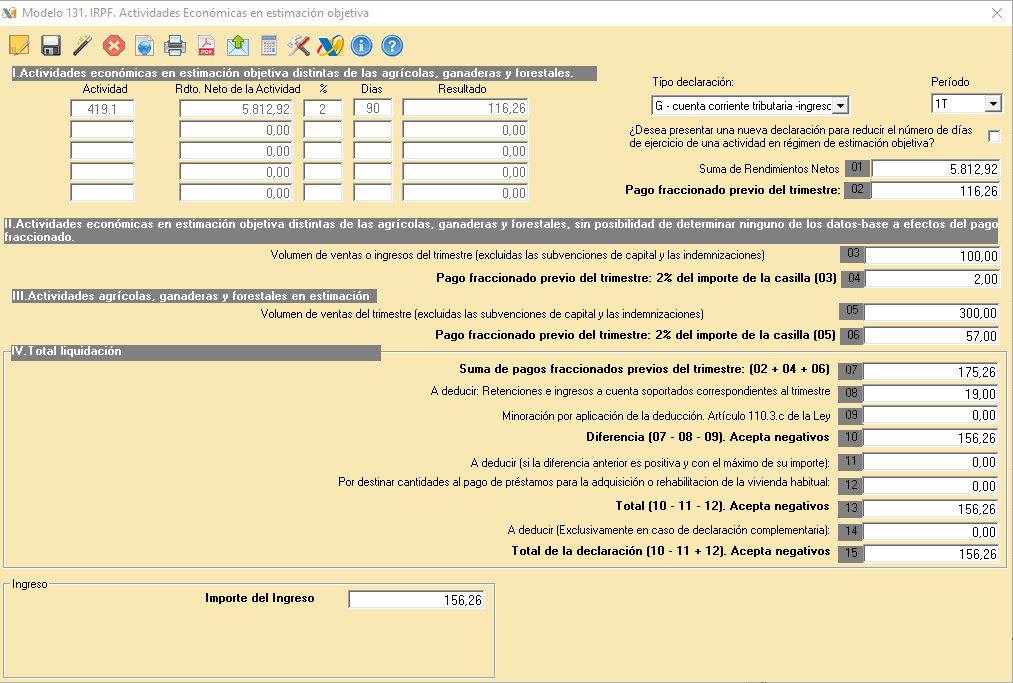This screenshot has width=1013, height=683.
Task: Click casilla 04 field showing 2,00
Action: 932,278
